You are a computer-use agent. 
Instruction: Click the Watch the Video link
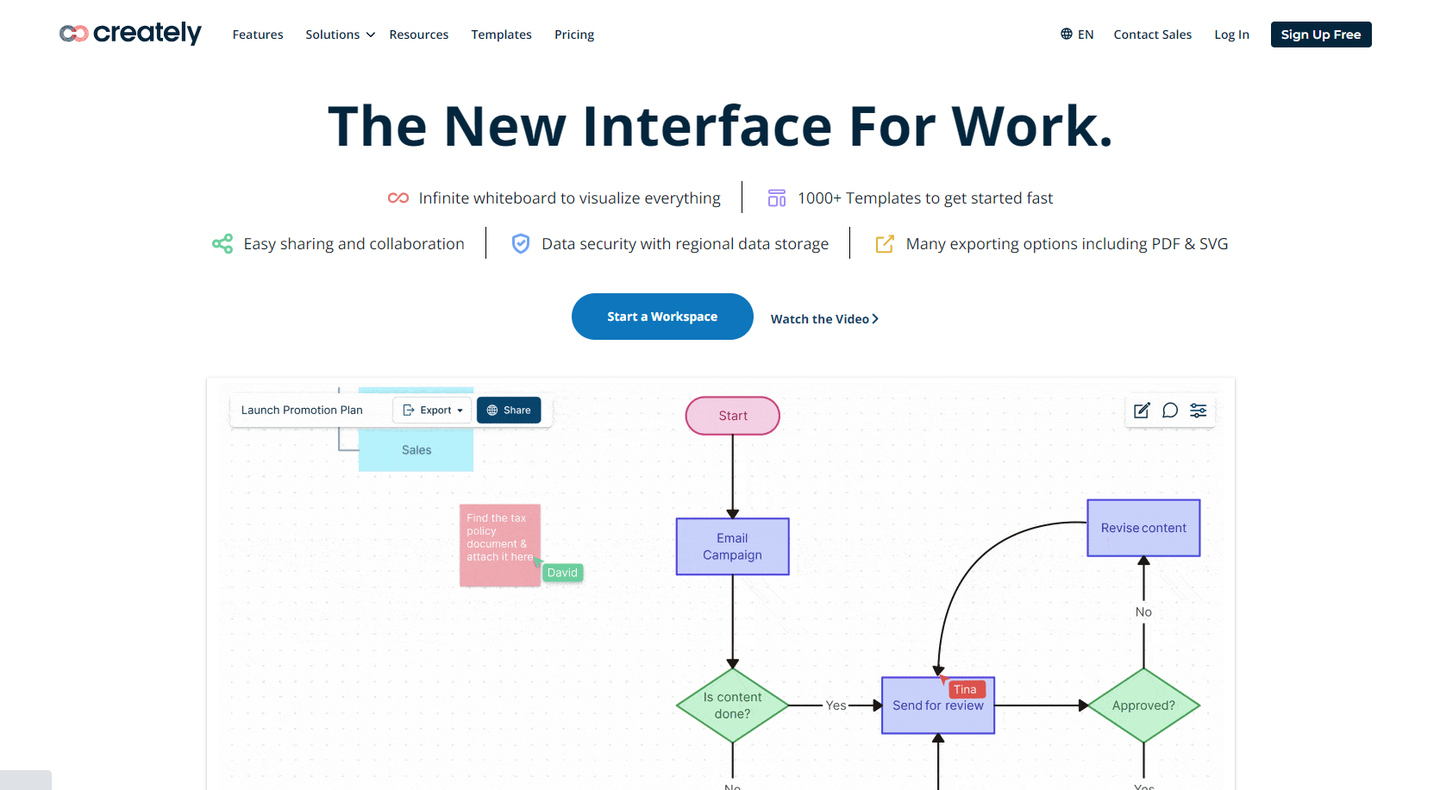(824, 319)
